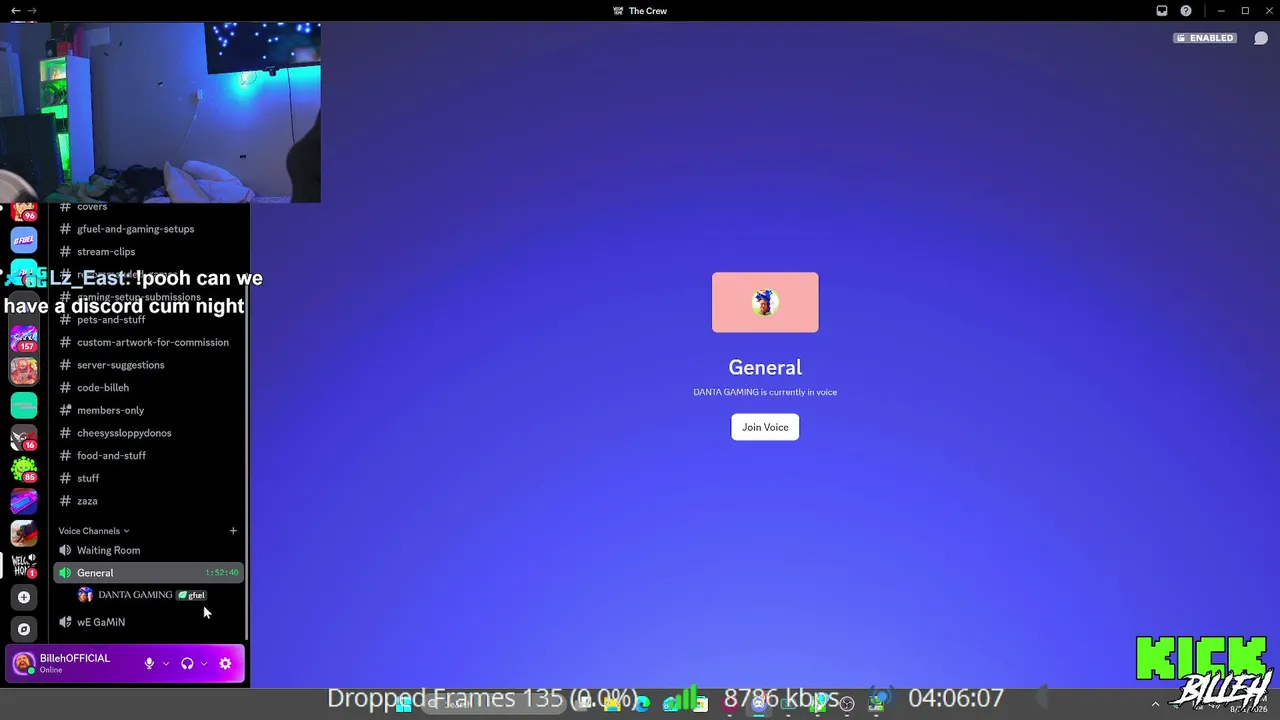Open output device options chevron beside headphones
The width and height of the screenshot is (1280, 720).
click(x=204, y=663)
